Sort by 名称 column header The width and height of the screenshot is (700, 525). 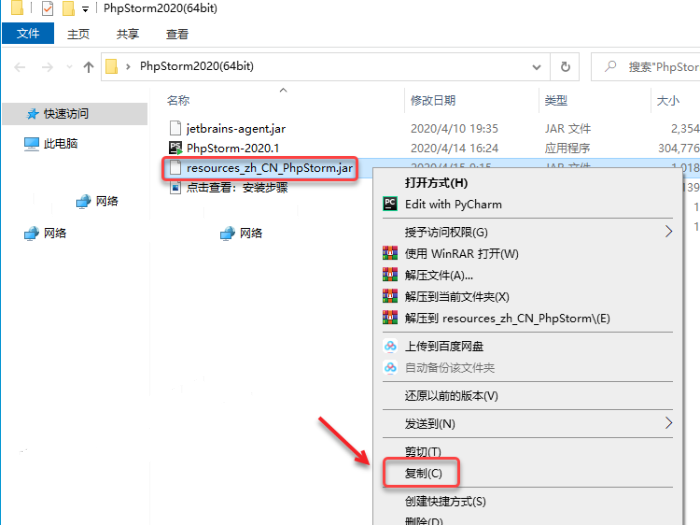tap(179, 100)
